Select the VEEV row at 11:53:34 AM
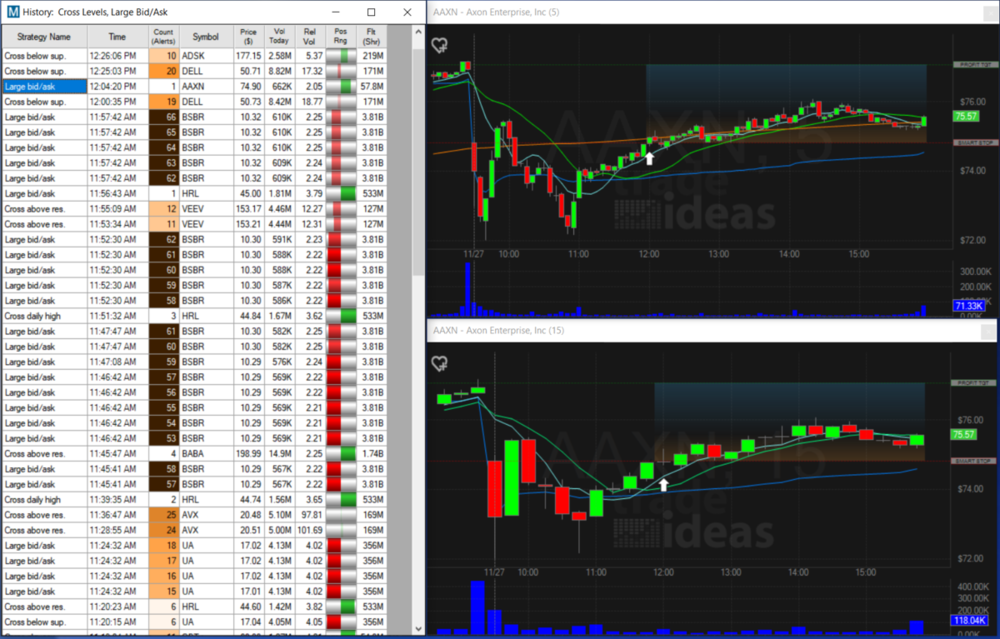1000x639 pixels. 195,224
